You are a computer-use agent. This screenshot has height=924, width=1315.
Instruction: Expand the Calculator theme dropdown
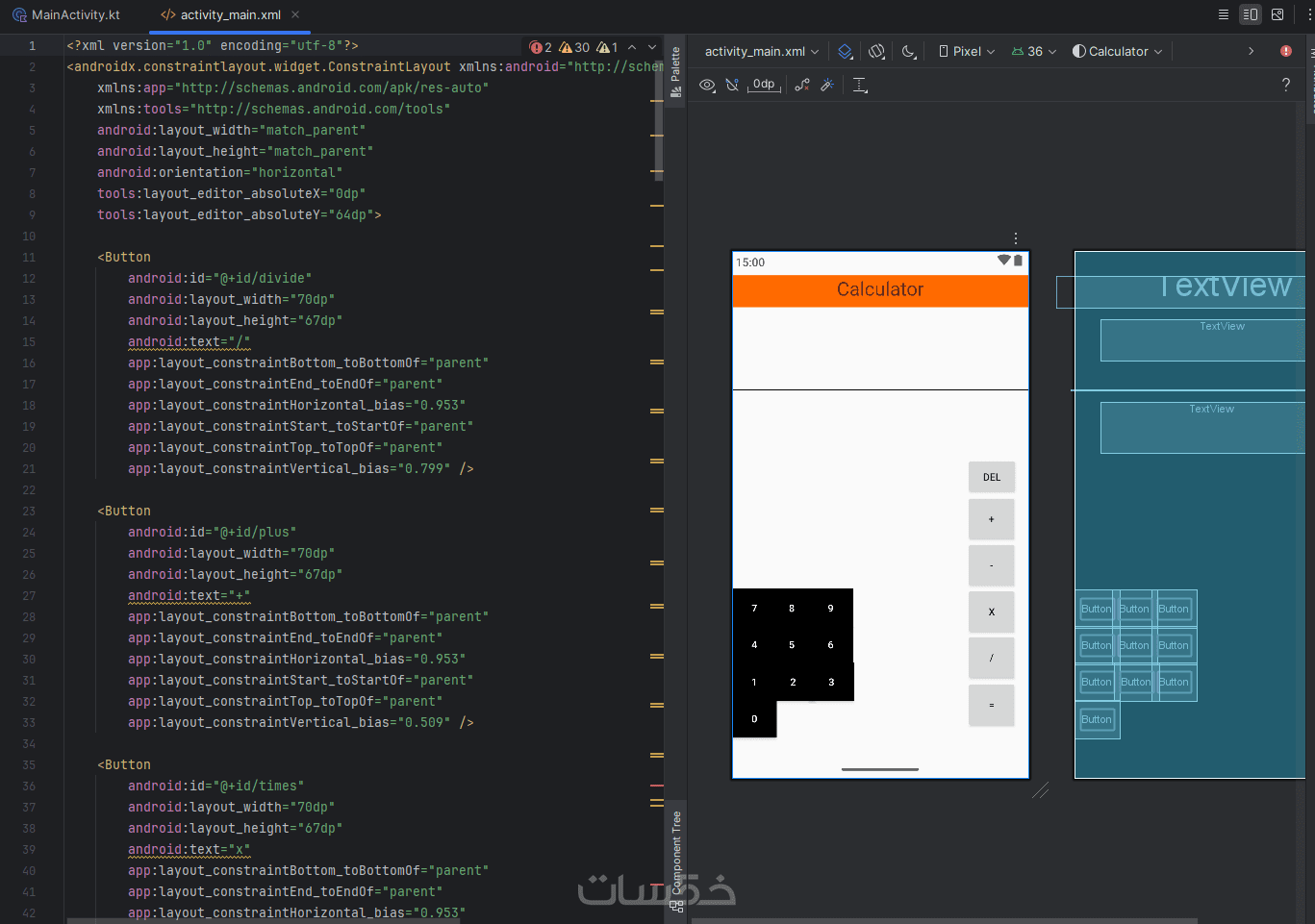point(1118,52)
